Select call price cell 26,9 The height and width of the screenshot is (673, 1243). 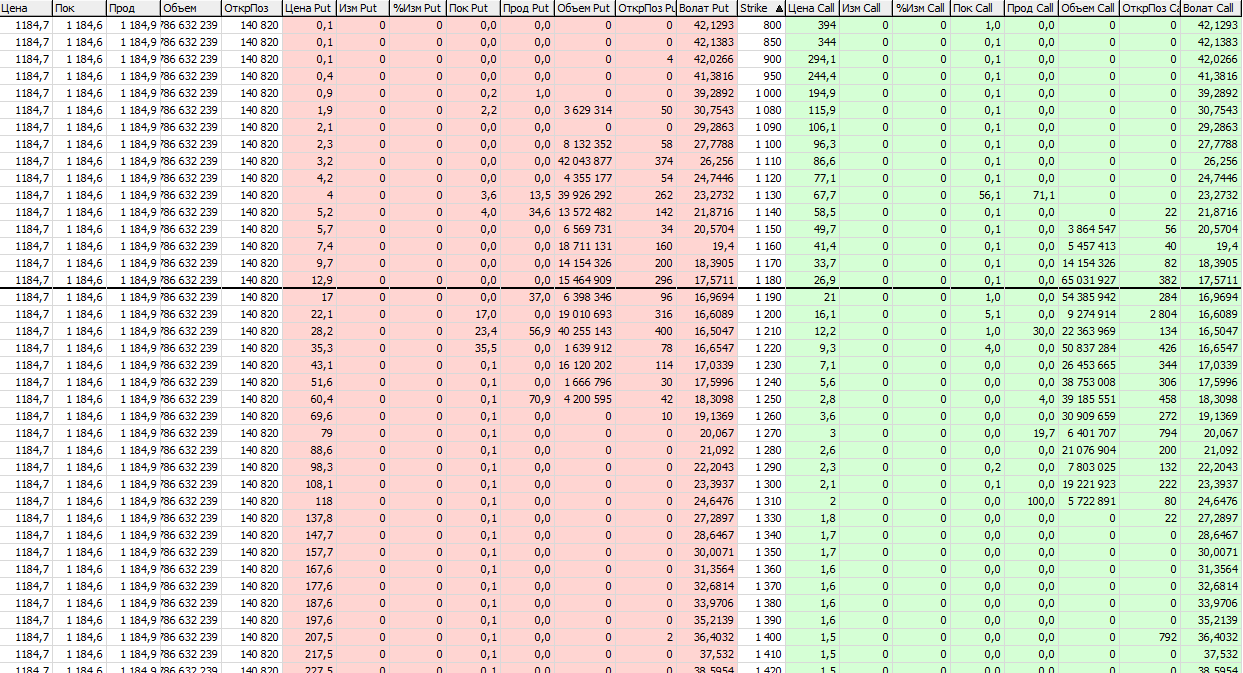(x=812, y=280)
